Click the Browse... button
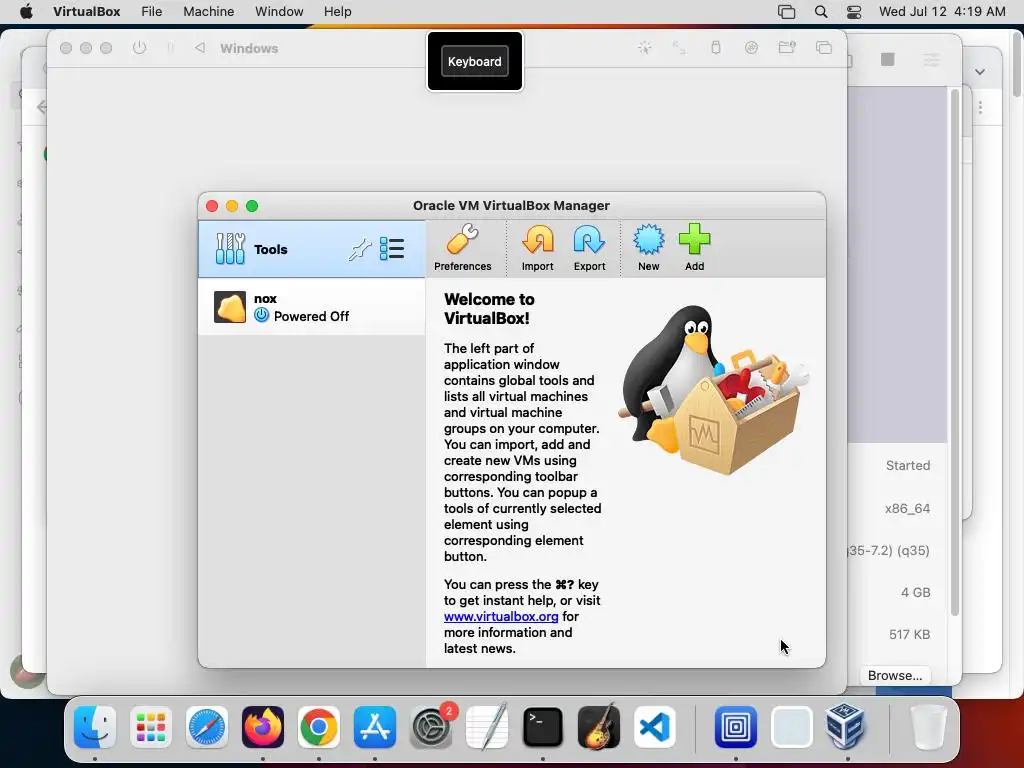This screenshot has height=768, width=1024. coord(895,675)
